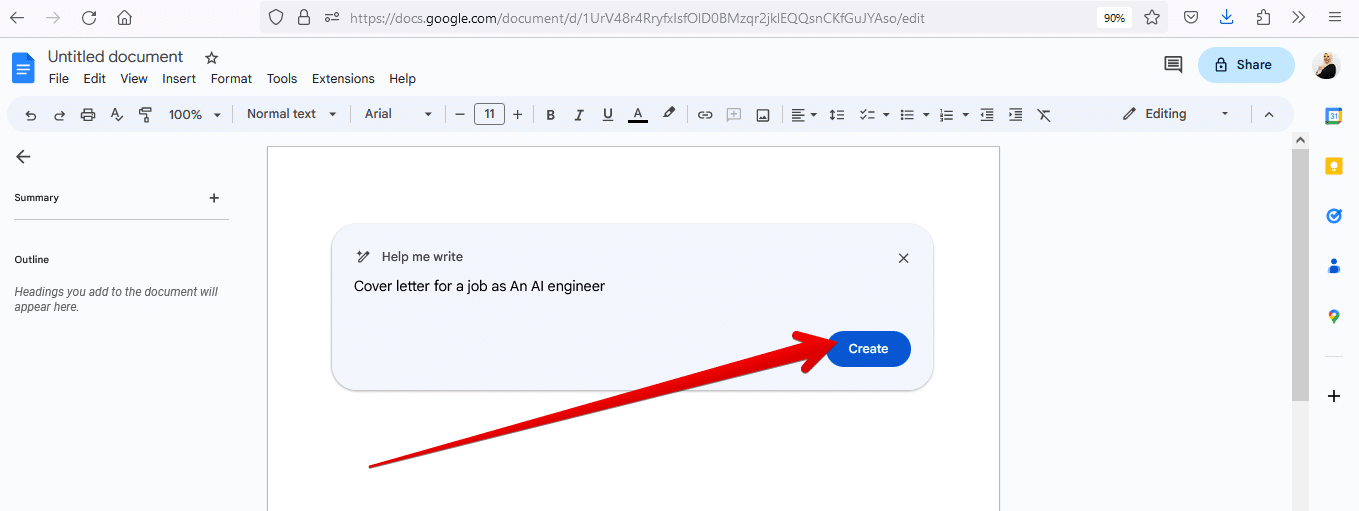Open the Tools menu
The height and width of the screenshot is (511, 1359).
(282, 79)
